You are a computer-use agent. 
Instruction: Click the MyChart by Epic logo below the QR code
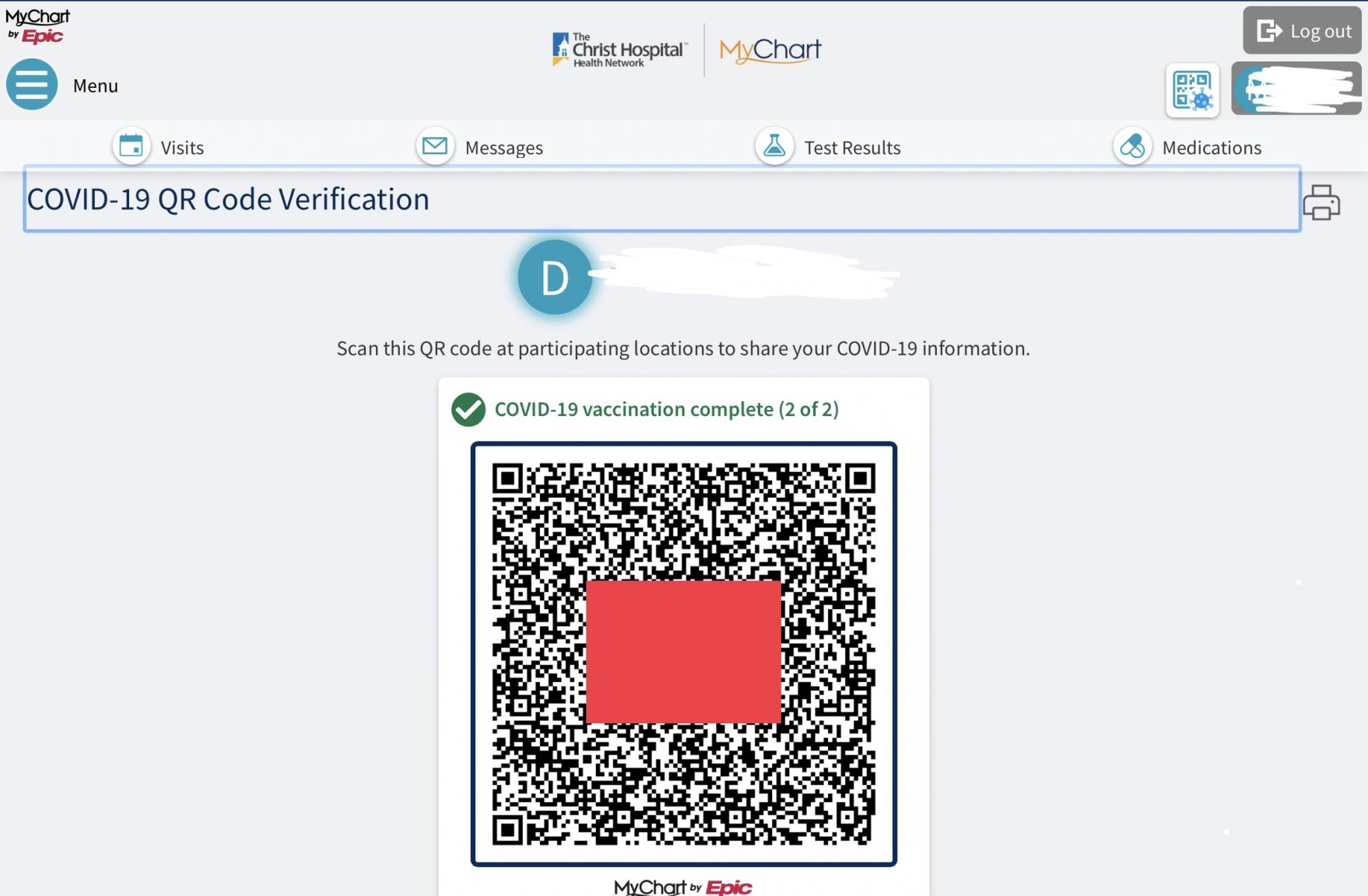tap(683, 887)
